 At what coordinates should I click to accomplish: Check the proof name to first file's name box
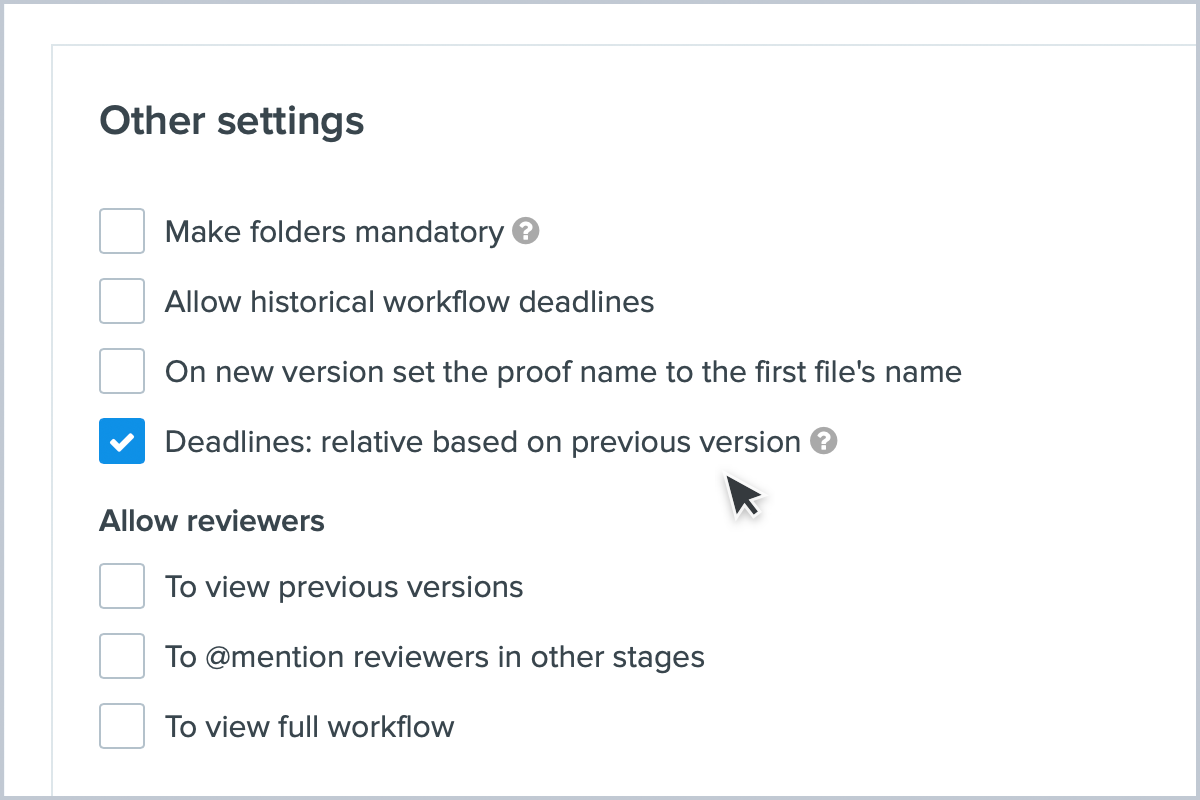click(122, 372)
